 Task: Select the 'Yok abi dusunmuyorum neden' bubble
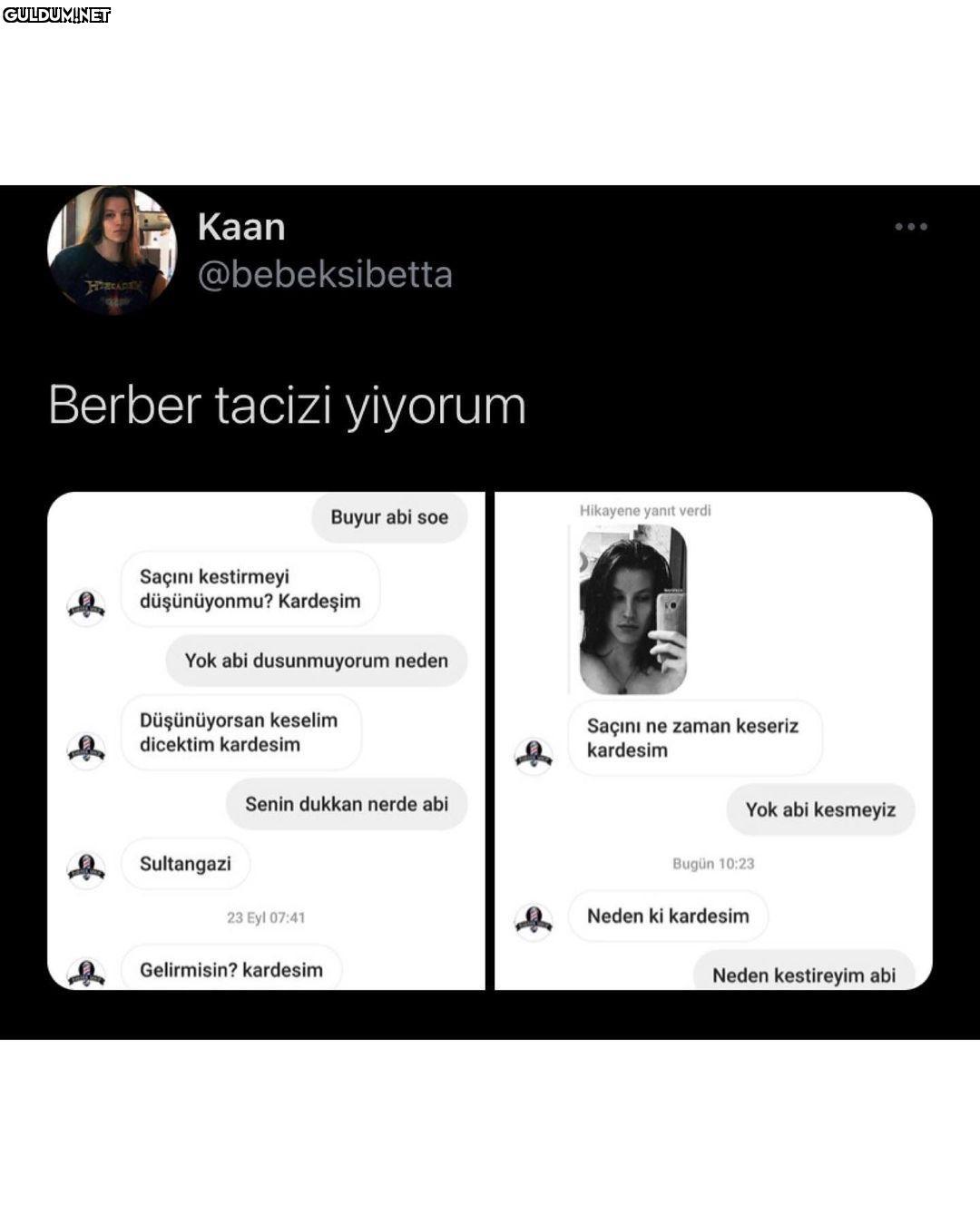[317, 661]
